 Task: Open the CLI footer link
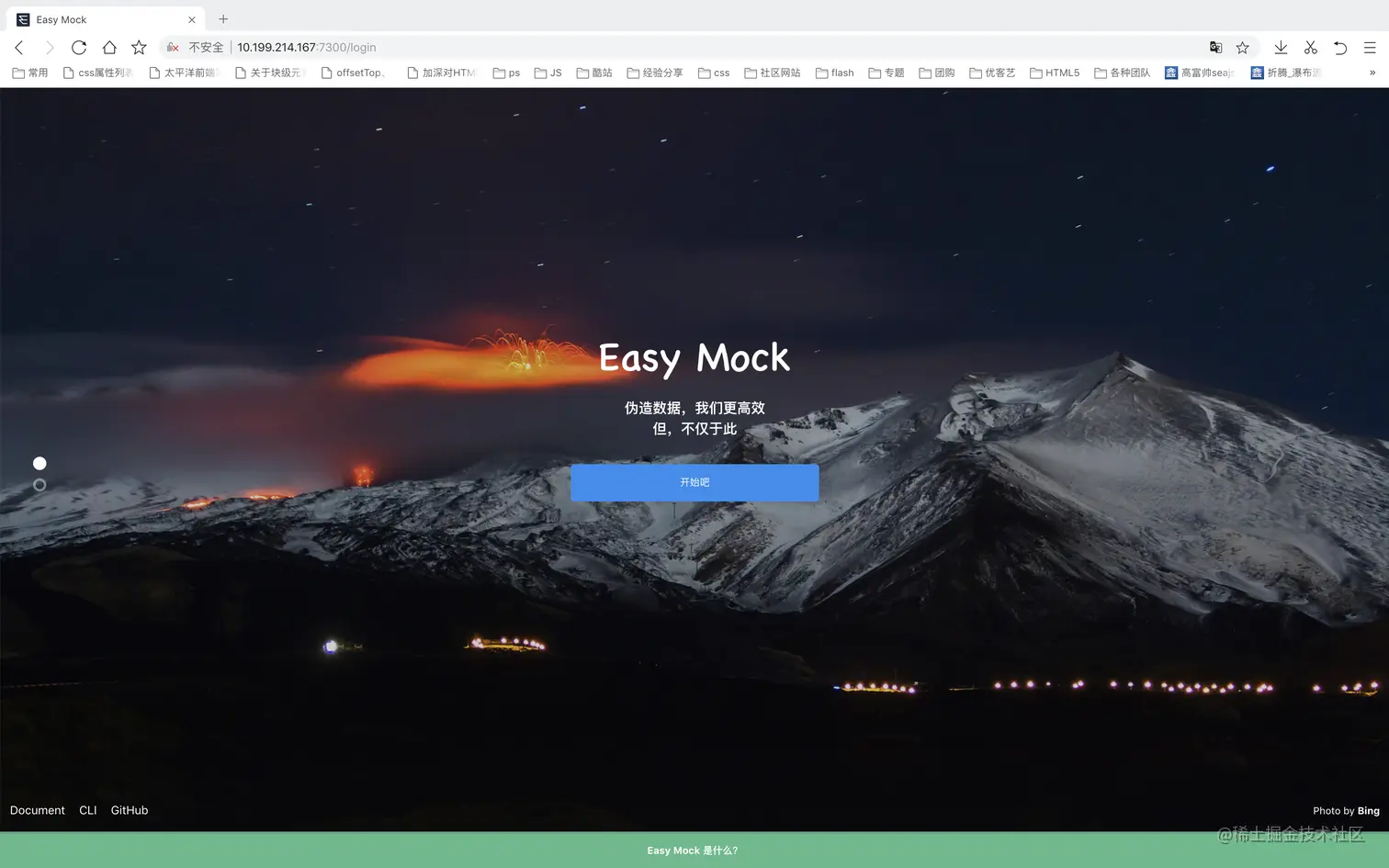[88, 810]
